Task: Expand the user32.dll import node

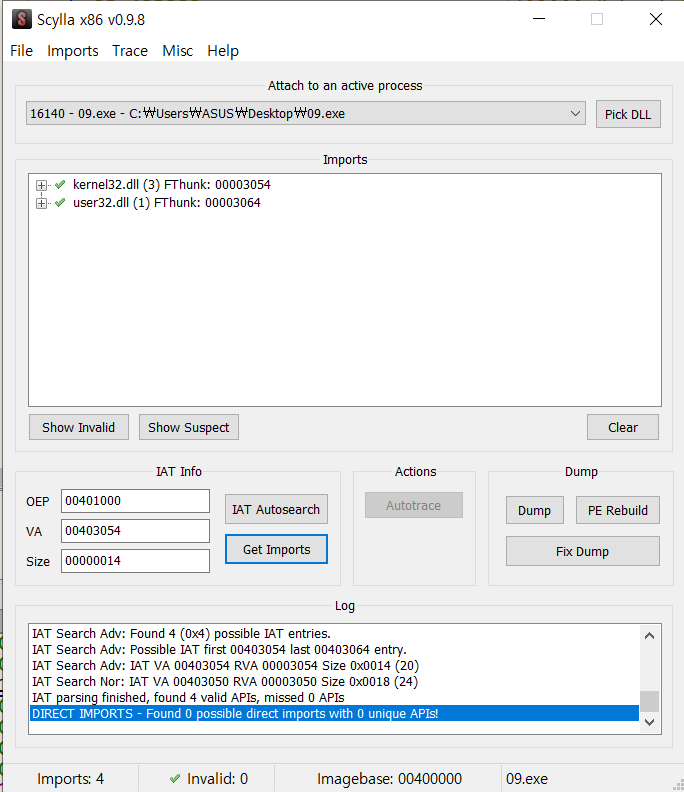Action: (x=41, y=203)
